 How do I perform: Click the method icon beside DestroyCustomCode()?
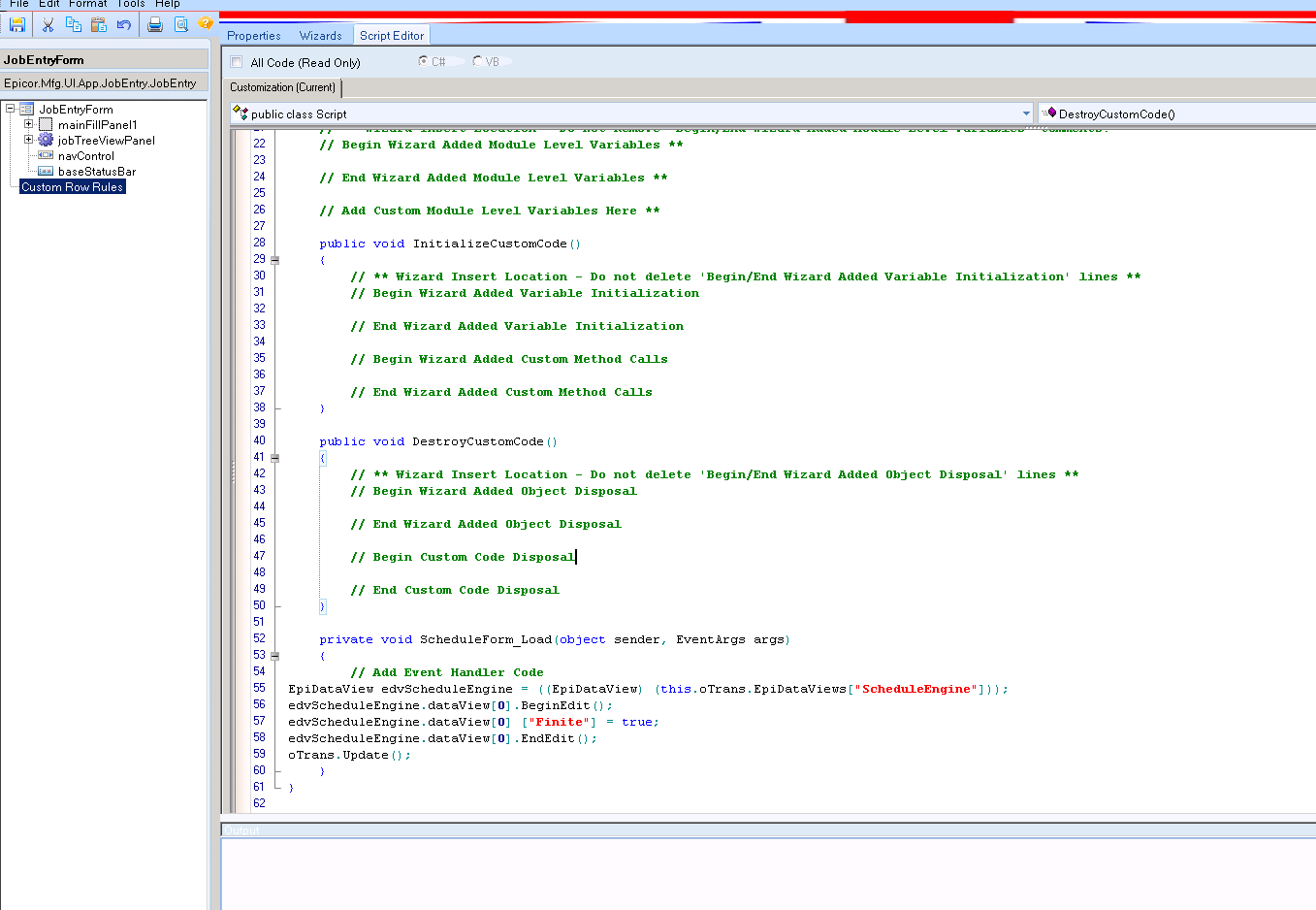(1048, 114)
